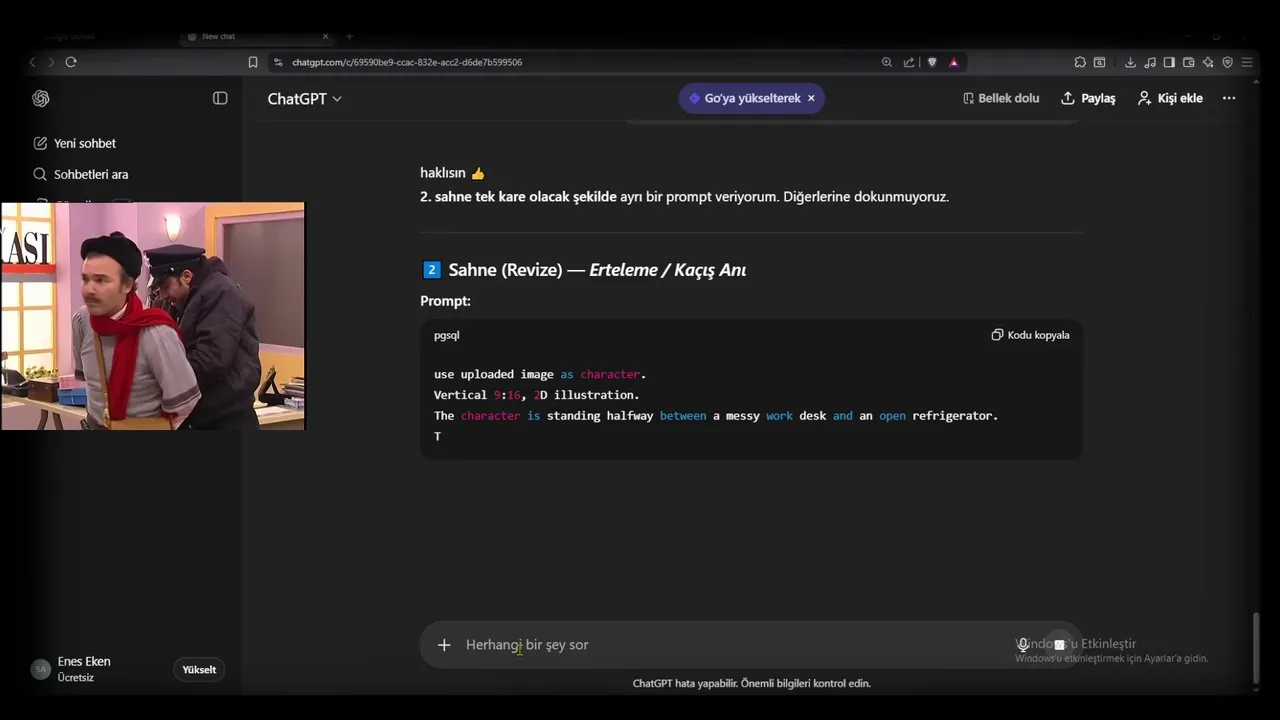Open Sohbetleri ara chat search
The image size is (1280, 720).
point(81,174)
